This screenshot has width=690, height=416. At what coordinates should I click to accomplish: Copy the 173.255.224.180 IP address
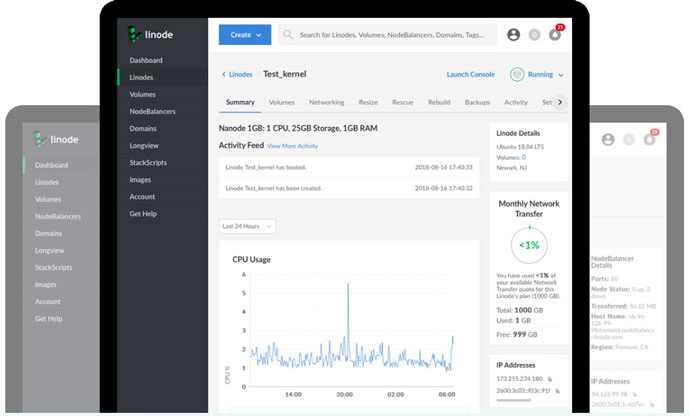pyautogui.click(x=552, y=381)
